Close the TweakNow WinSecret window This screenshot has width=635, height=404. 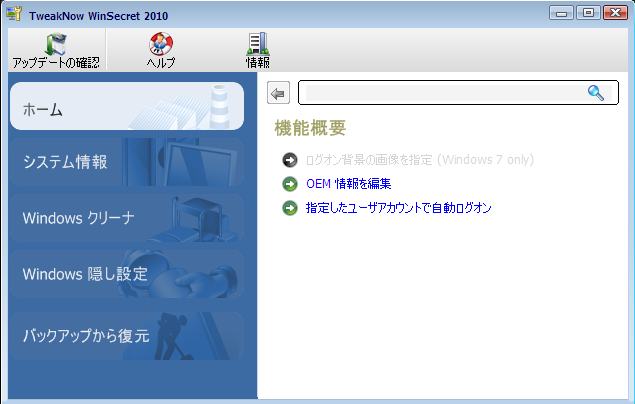coord(616,13)
